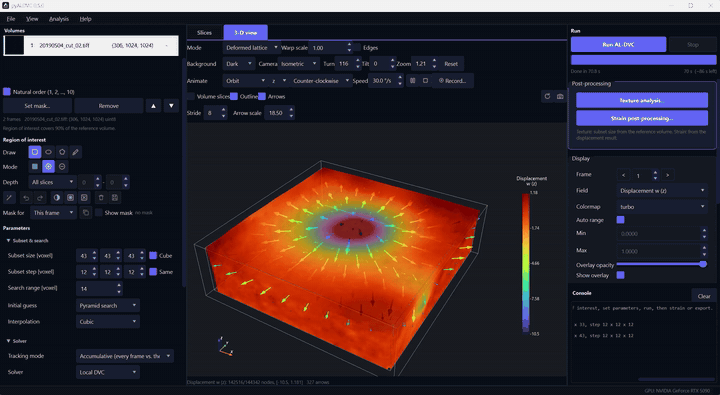Screen dimensions: 720x395
Task: Open the Counter-clockwise direction dropdown
Action: (321, 81)
